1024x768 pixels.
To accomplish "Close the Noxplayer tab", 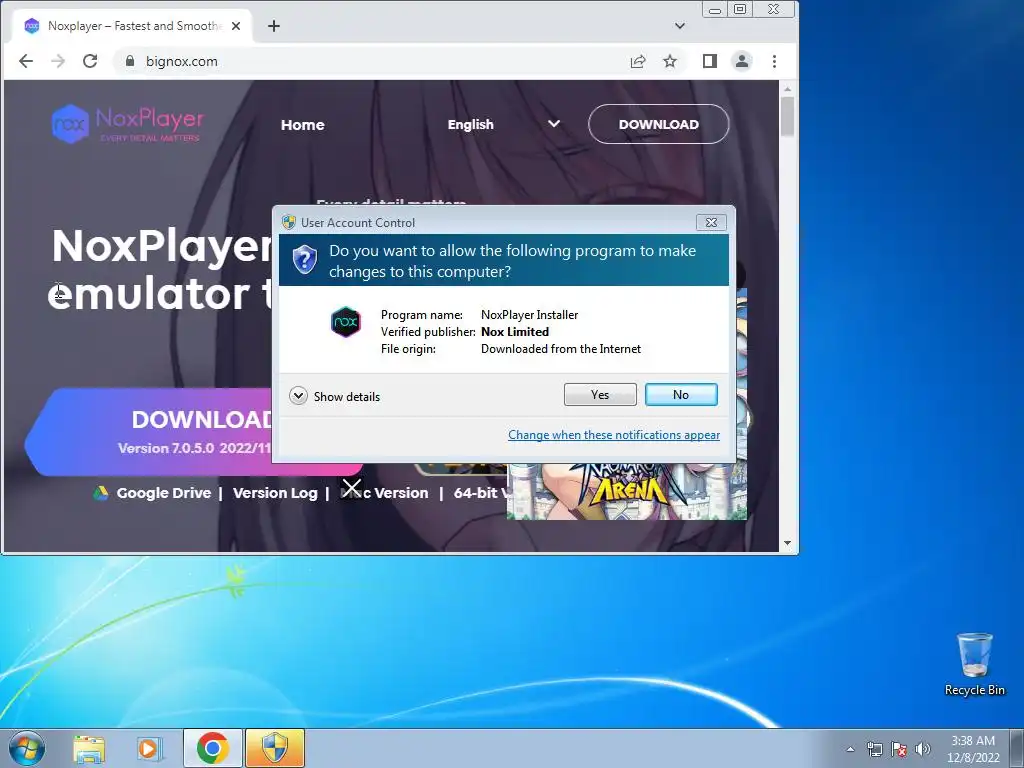I will (x=236, y=26).
